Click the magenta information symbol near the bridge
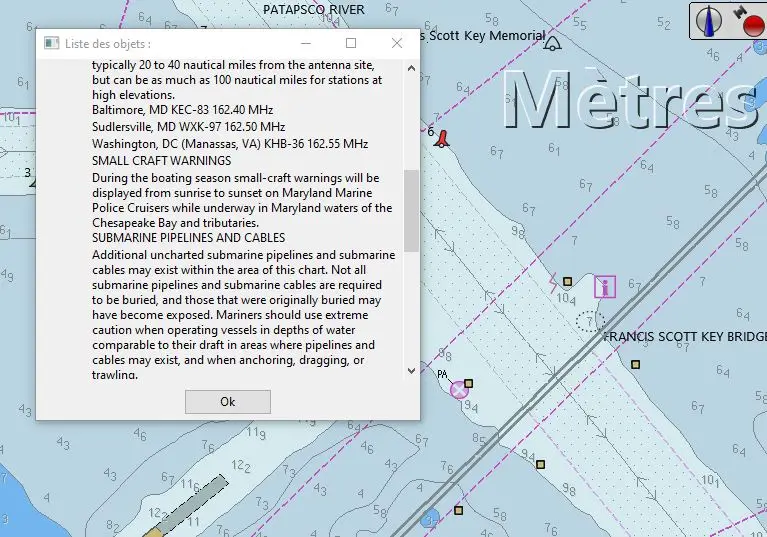Screen dimensions: 767x537 pos(604,287)
